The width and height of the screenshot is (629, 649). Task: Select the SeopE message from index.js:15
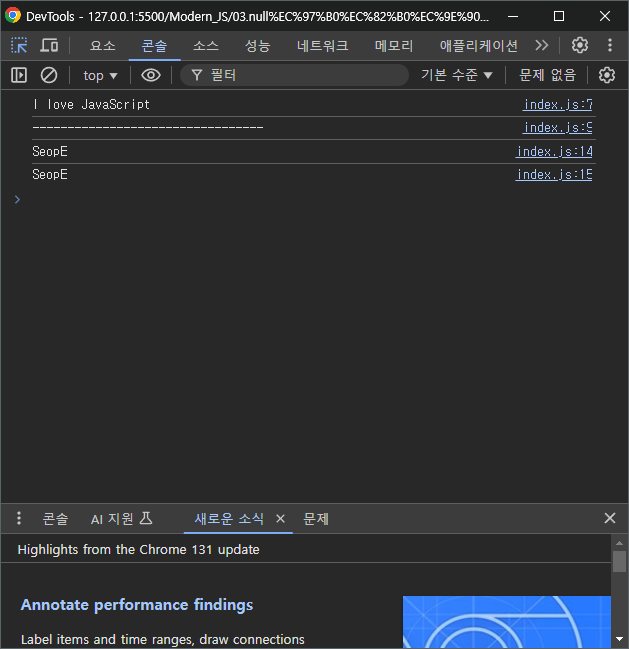tap(50, 175)
